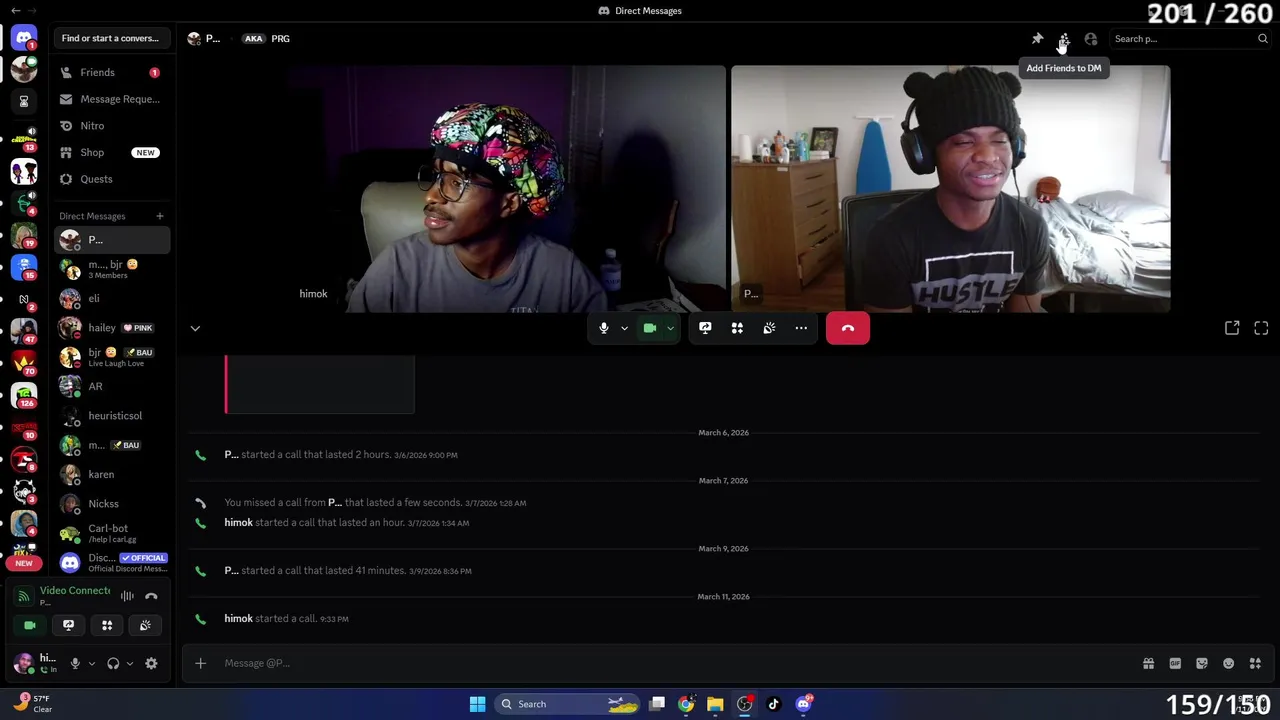Click himok name in 9:33 PM call message
The image size is (1280, 720).
click(x=238, y=619)
